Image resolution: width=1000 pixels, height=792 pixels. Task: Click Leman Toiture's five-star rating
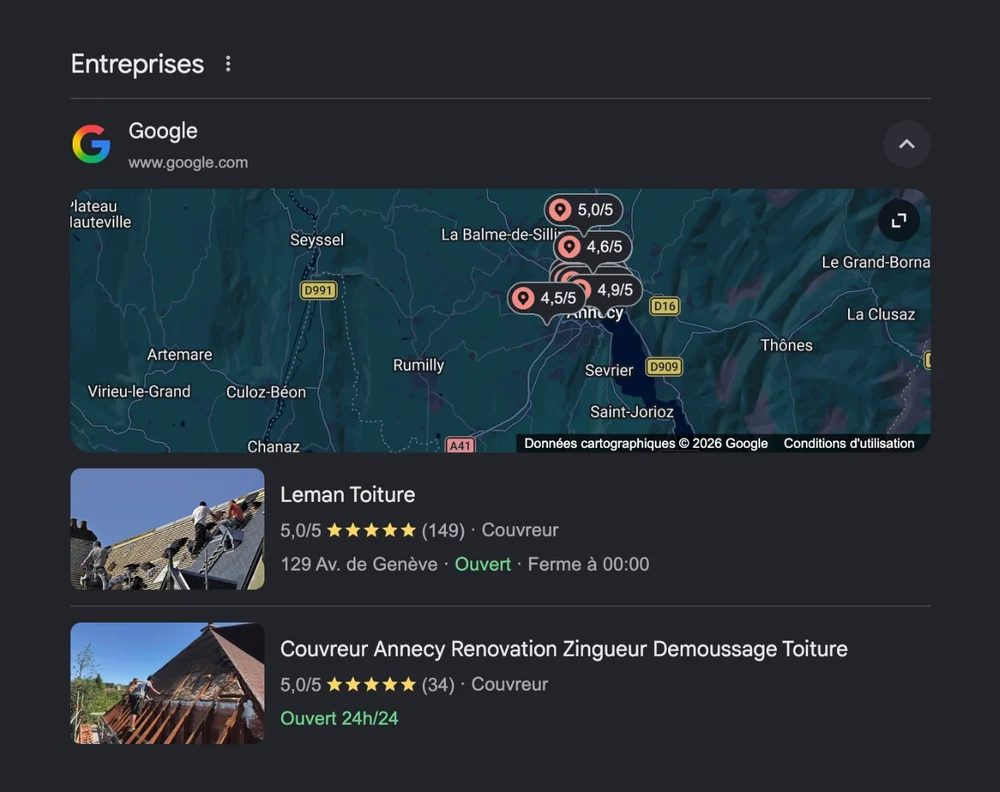371,530
